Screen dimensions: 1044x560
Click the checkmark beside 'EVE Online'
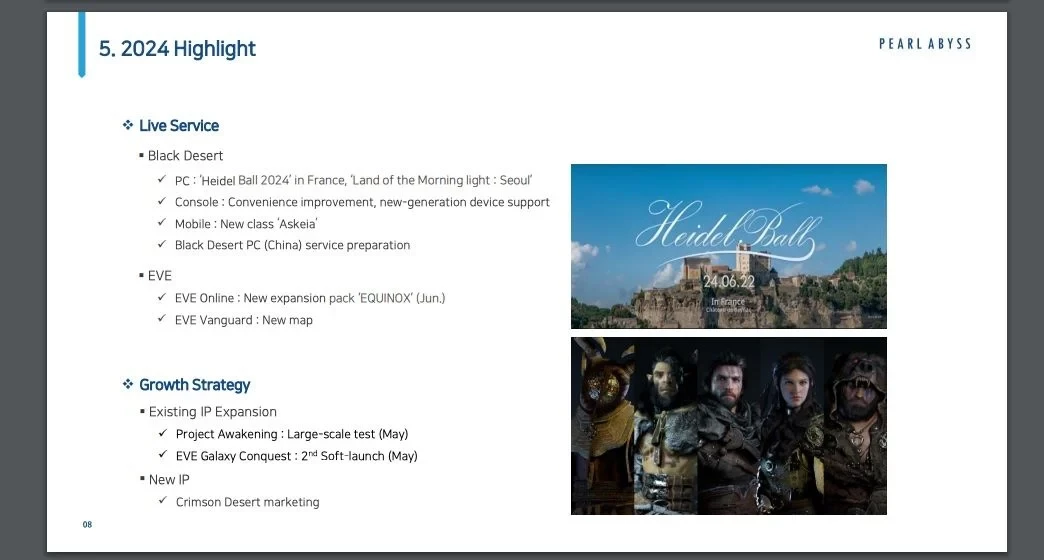tap(162, 297)
